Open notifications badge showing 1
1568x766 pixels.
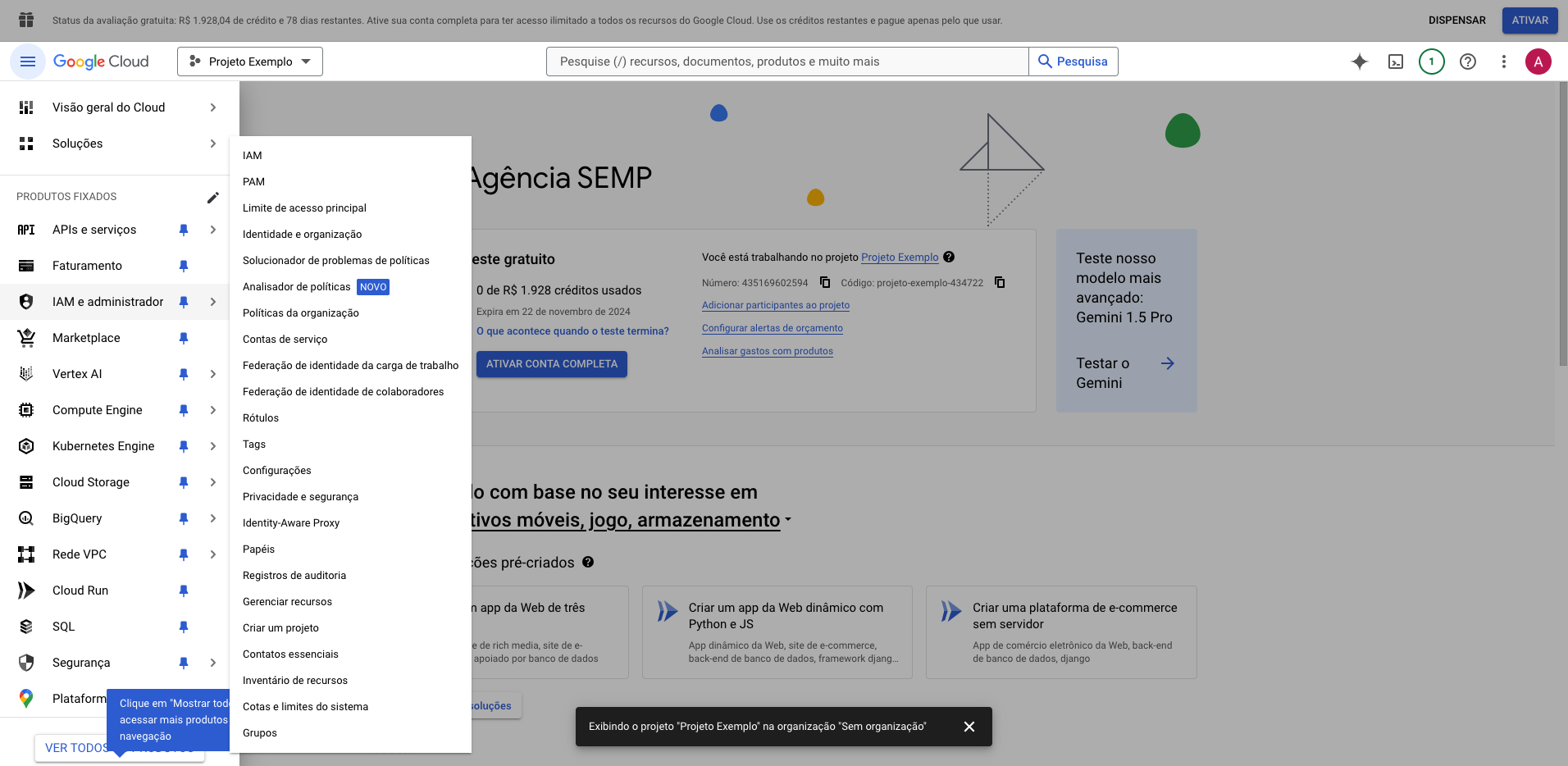tap(1432, 62)
